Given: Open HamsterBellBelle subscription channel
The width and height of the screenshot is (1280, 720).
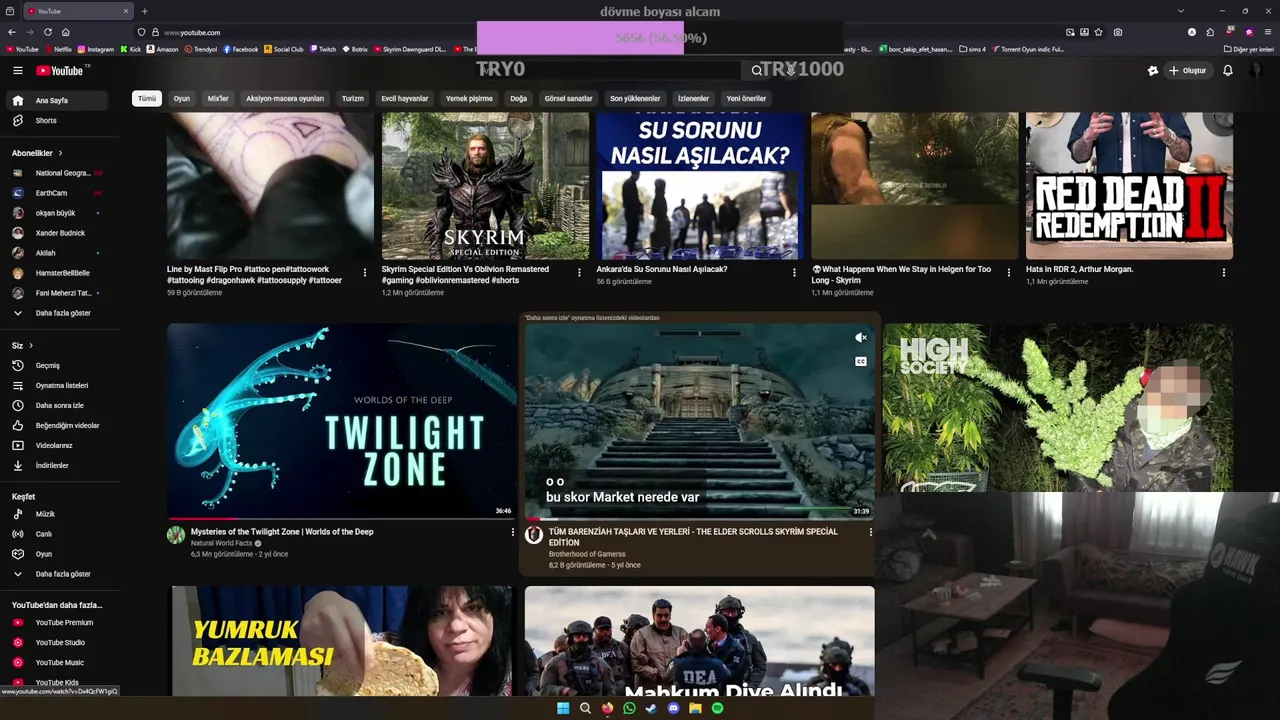Looking at the screenshot, I should coord(62,273).
